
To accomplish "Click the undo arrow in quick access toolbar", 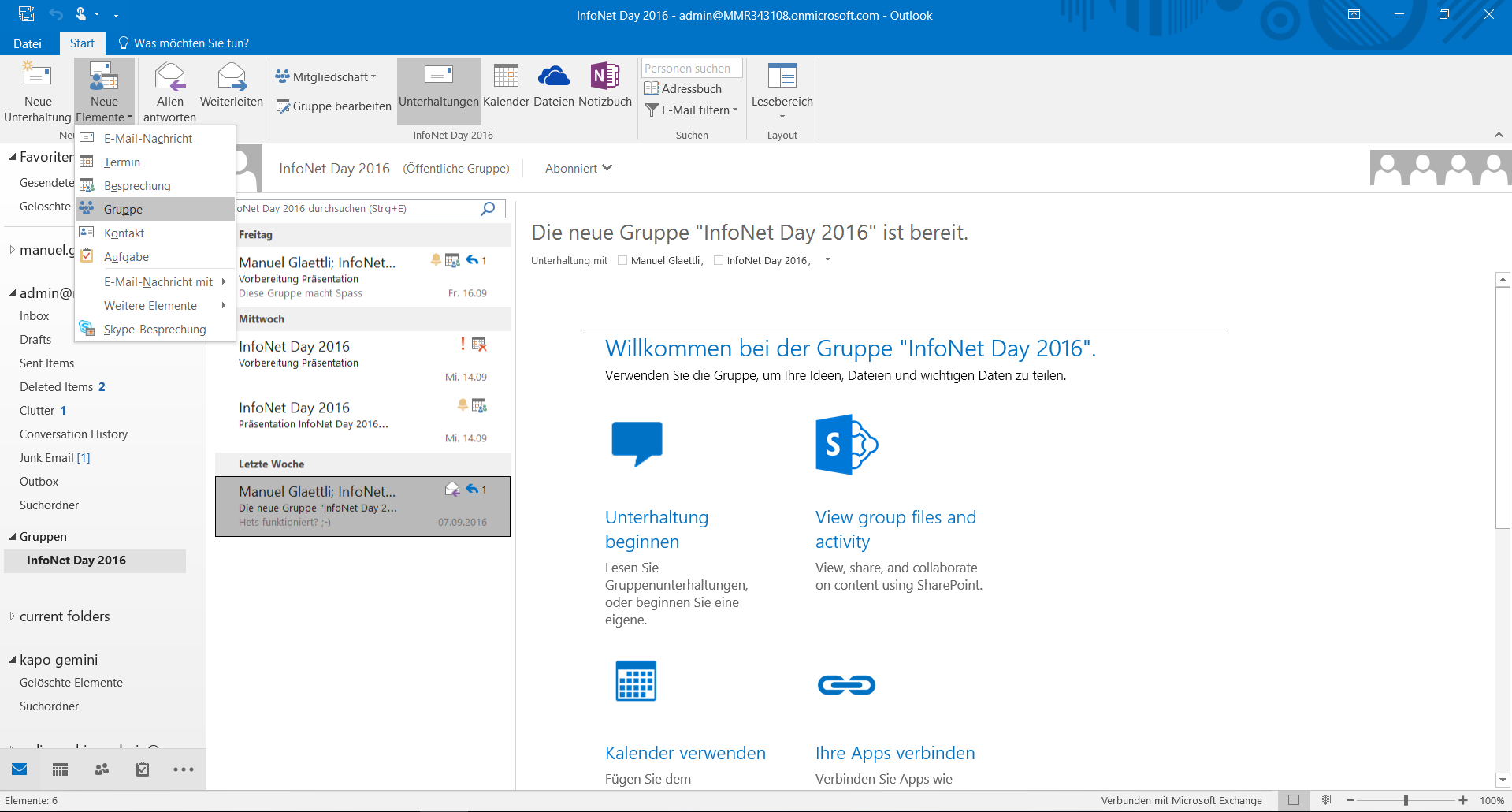I will (56, 14).
